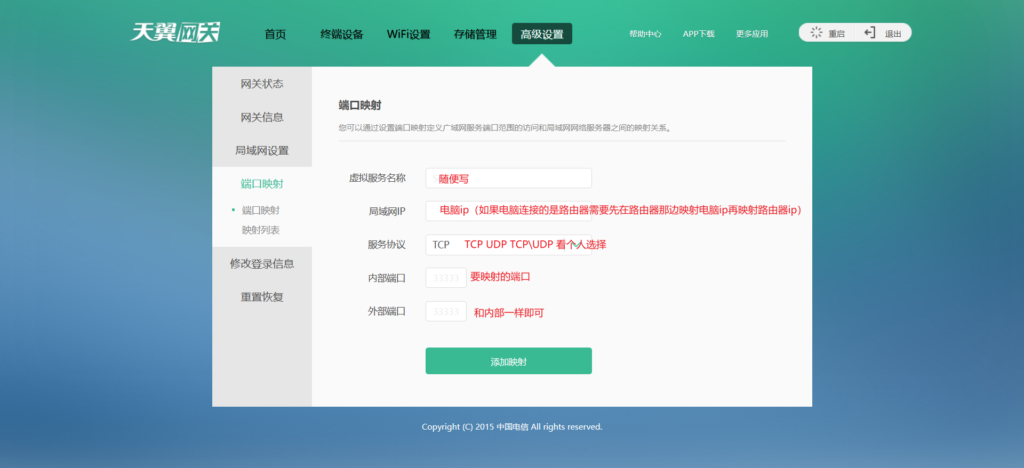This screenshot has width=1024, height=468.
Task: Open the 帮助中心 link
Action: pos(645,34)
